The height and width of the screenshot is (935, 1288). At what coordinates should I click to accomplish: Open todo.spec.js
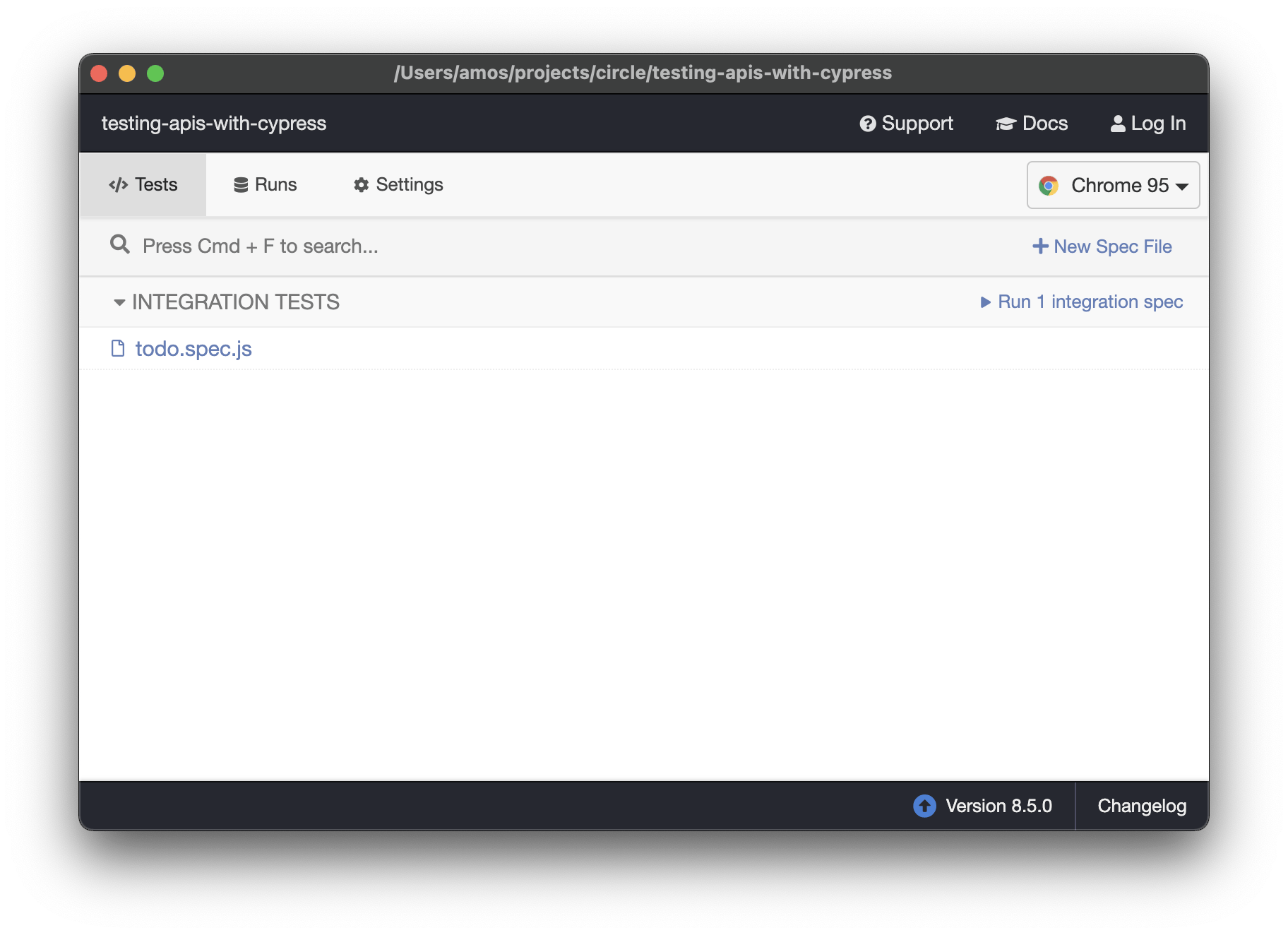193,348
